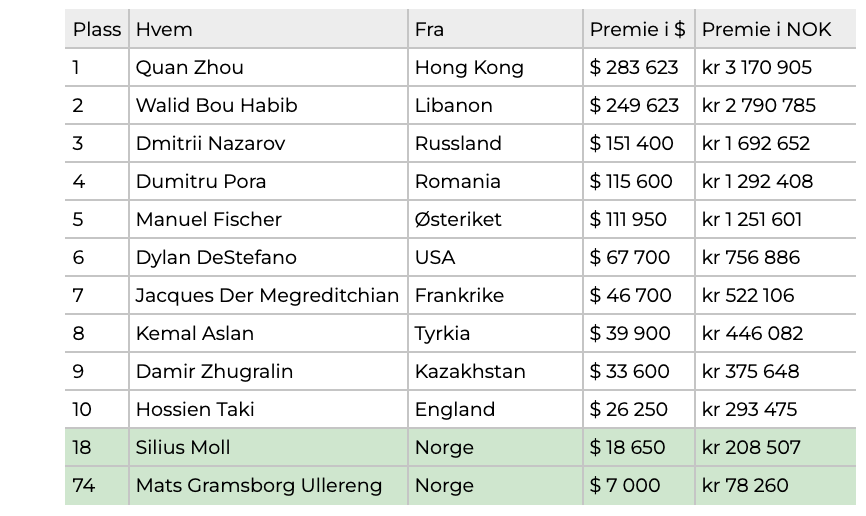
Task: Click the kr 78 260 prize cell
Action: tap(775, 486)
